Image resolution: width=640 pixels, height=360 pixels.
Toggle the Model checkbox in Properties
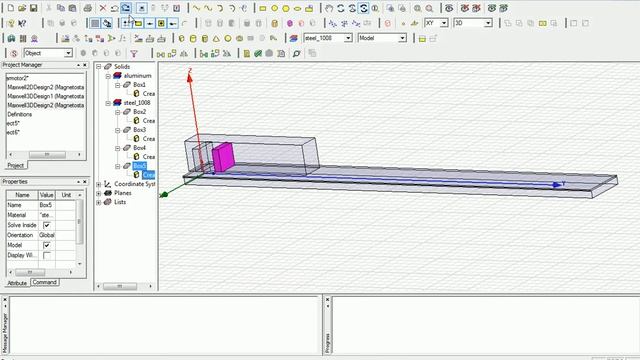47,245
